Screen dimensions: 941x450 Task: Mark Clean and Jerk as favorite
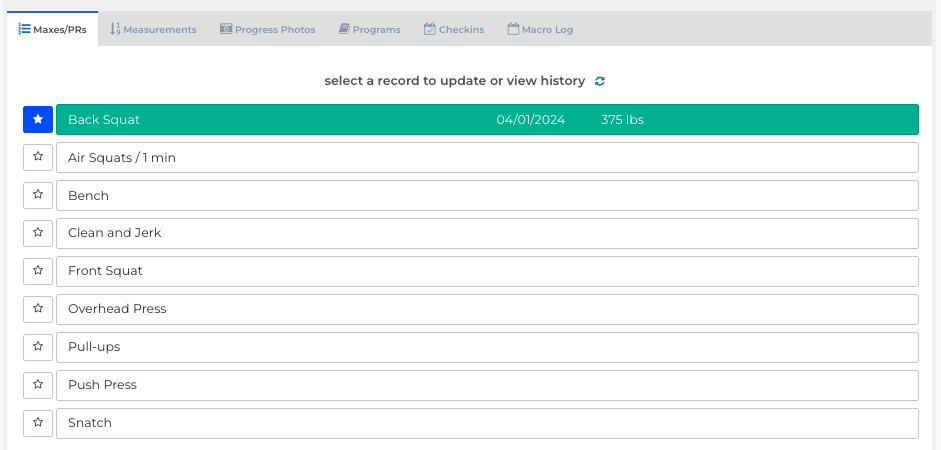(38, 233)
